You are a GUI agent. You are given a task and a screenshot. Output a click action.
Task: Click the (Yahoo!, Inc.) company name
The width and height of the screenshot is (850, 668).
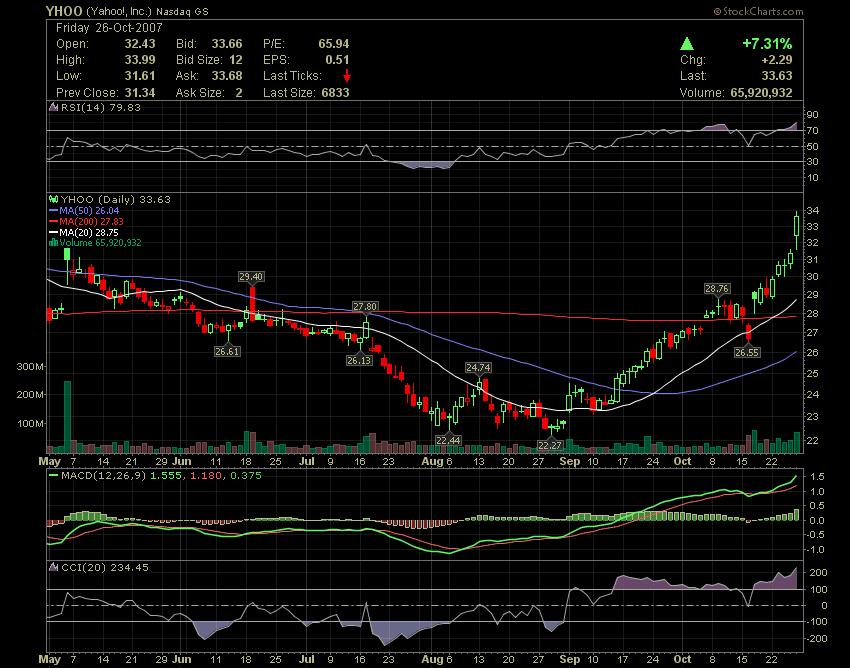[x=119, y=11]
